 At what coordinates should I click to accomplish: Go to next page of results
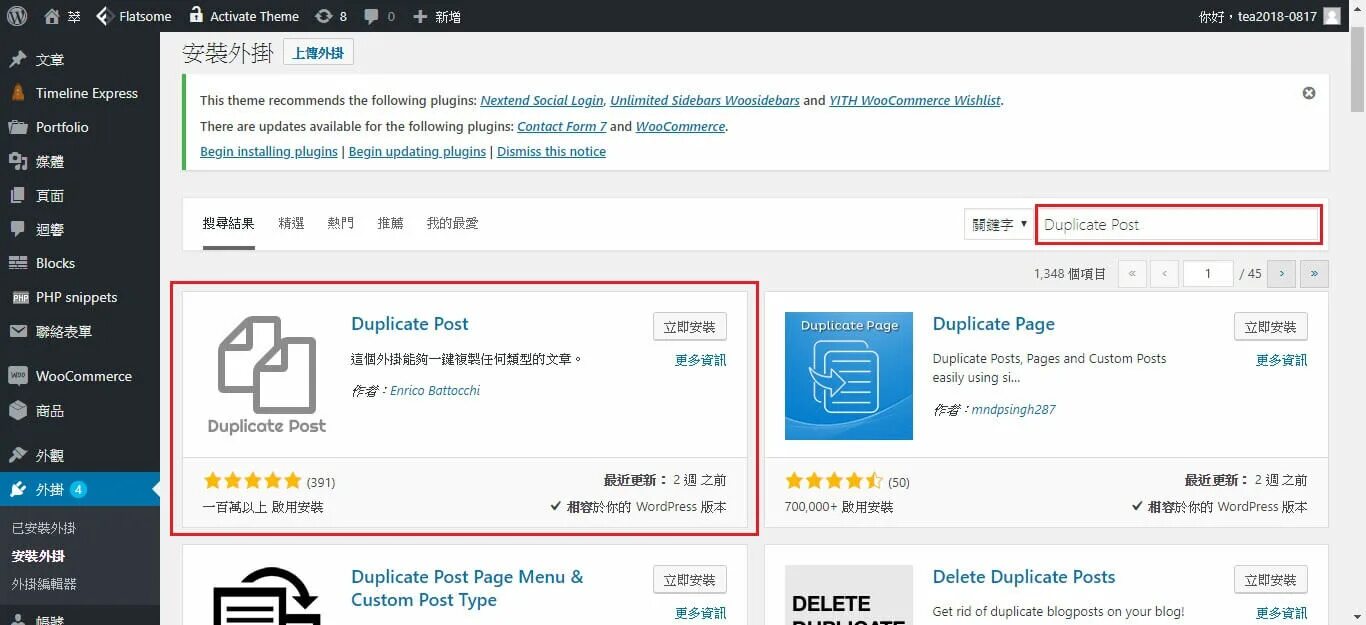click(x=1281, y=273)
